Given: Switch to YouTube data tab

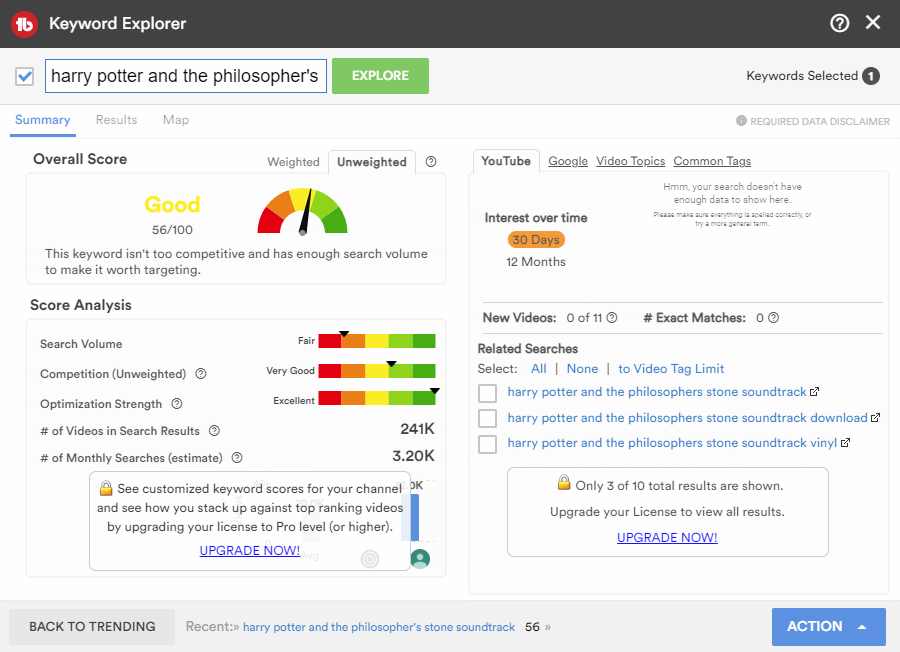Looking at the screenshot, I should click(x=506, y=161).
